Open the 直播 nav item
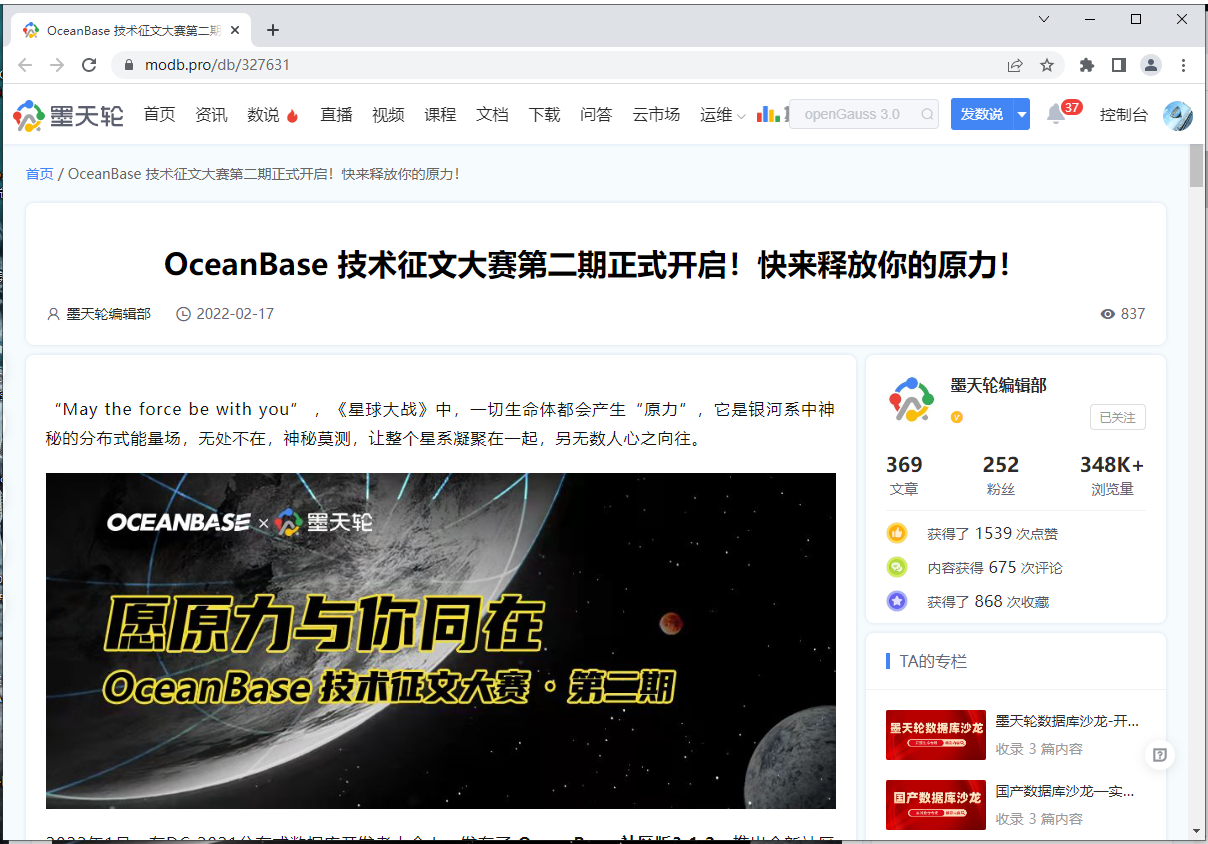Viewport: 1208px width, 844px height. pos(336,115)
